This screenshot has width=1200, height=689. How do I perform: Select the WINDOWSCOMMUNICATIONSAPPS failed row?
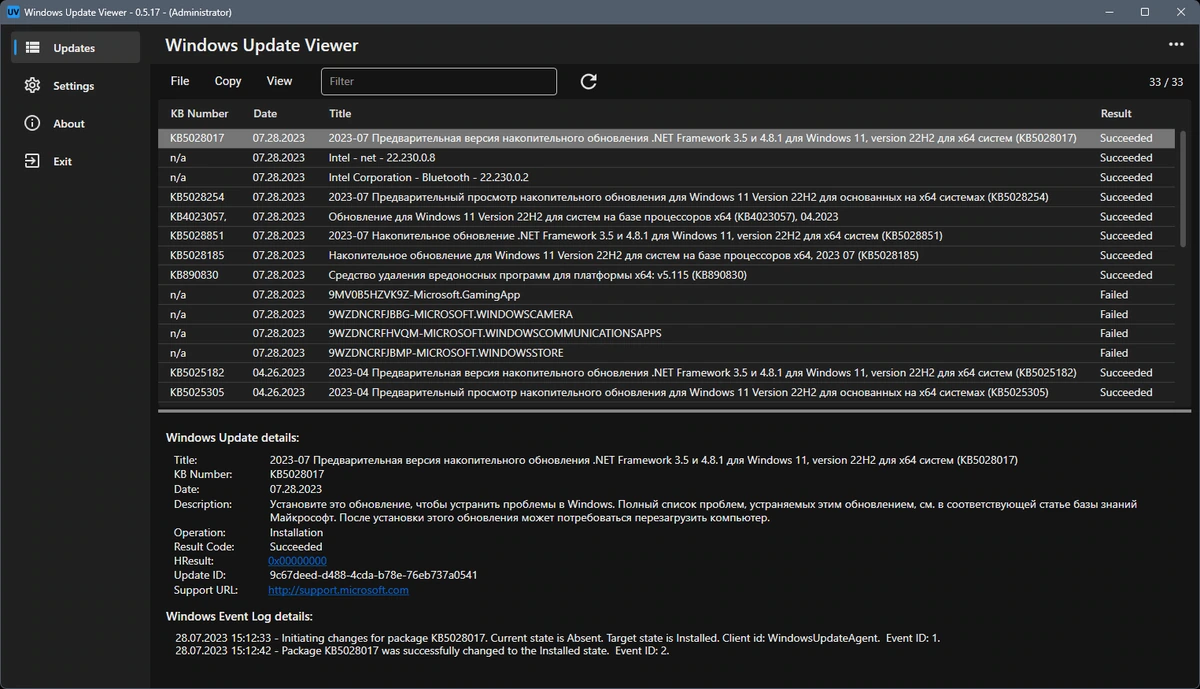(667, 333)
